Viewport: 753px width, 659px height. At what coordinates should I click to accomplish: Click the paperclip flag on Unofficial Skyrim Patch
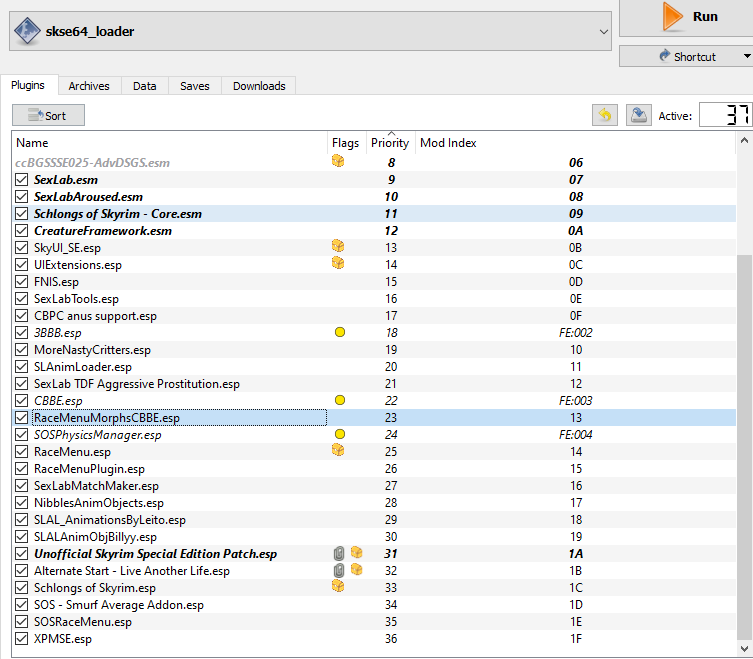pos(339,553)
